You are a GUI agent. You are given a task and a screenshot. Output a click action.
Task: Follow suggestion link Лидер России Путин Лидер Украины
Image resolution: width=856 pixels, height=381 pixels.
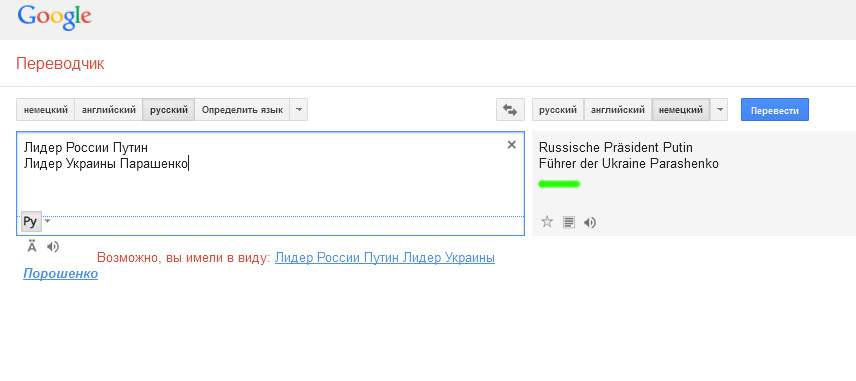pos(385,258)
